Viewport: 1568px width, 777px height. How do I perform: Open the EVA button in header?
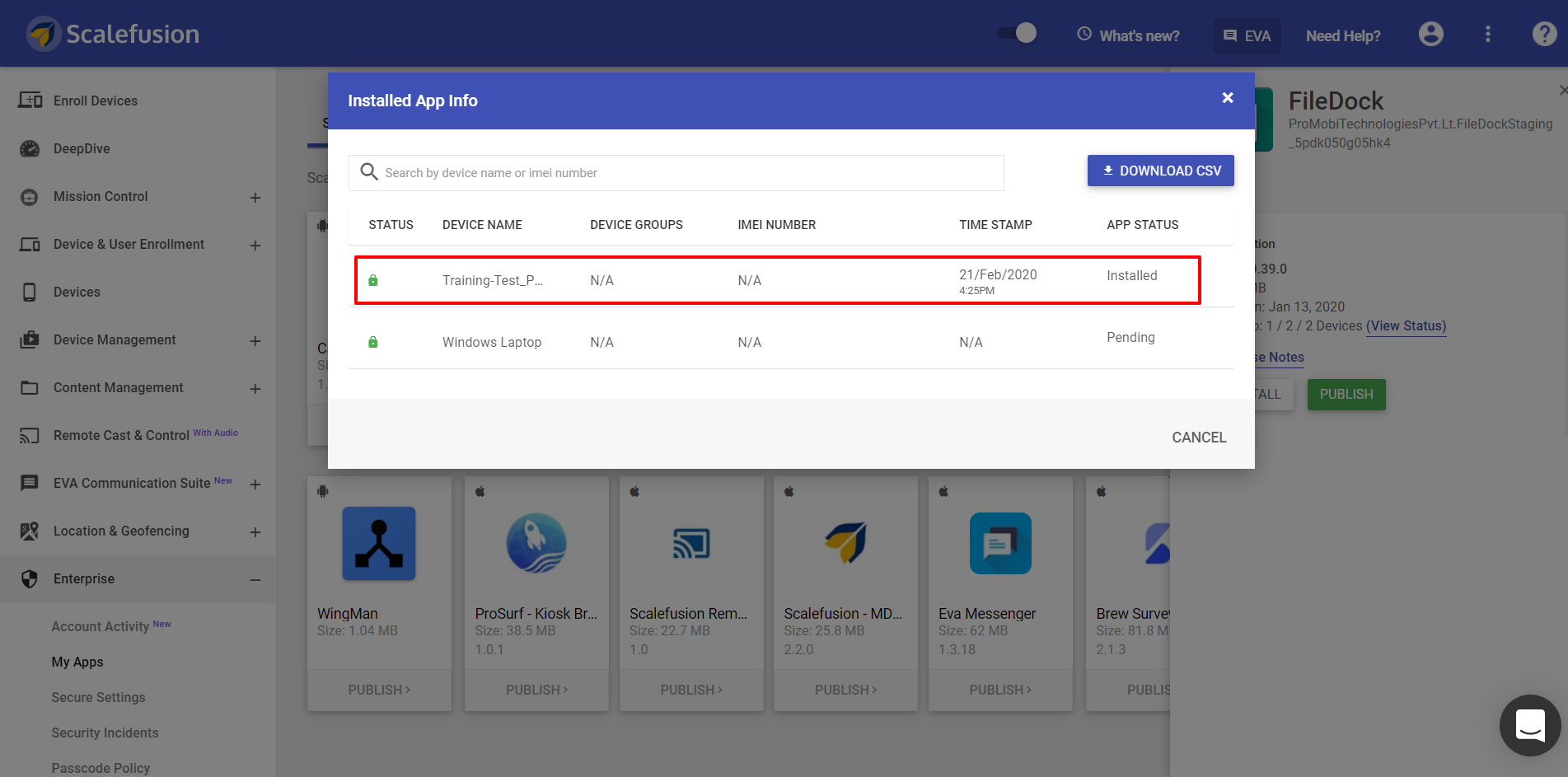tap(1247, 35)
